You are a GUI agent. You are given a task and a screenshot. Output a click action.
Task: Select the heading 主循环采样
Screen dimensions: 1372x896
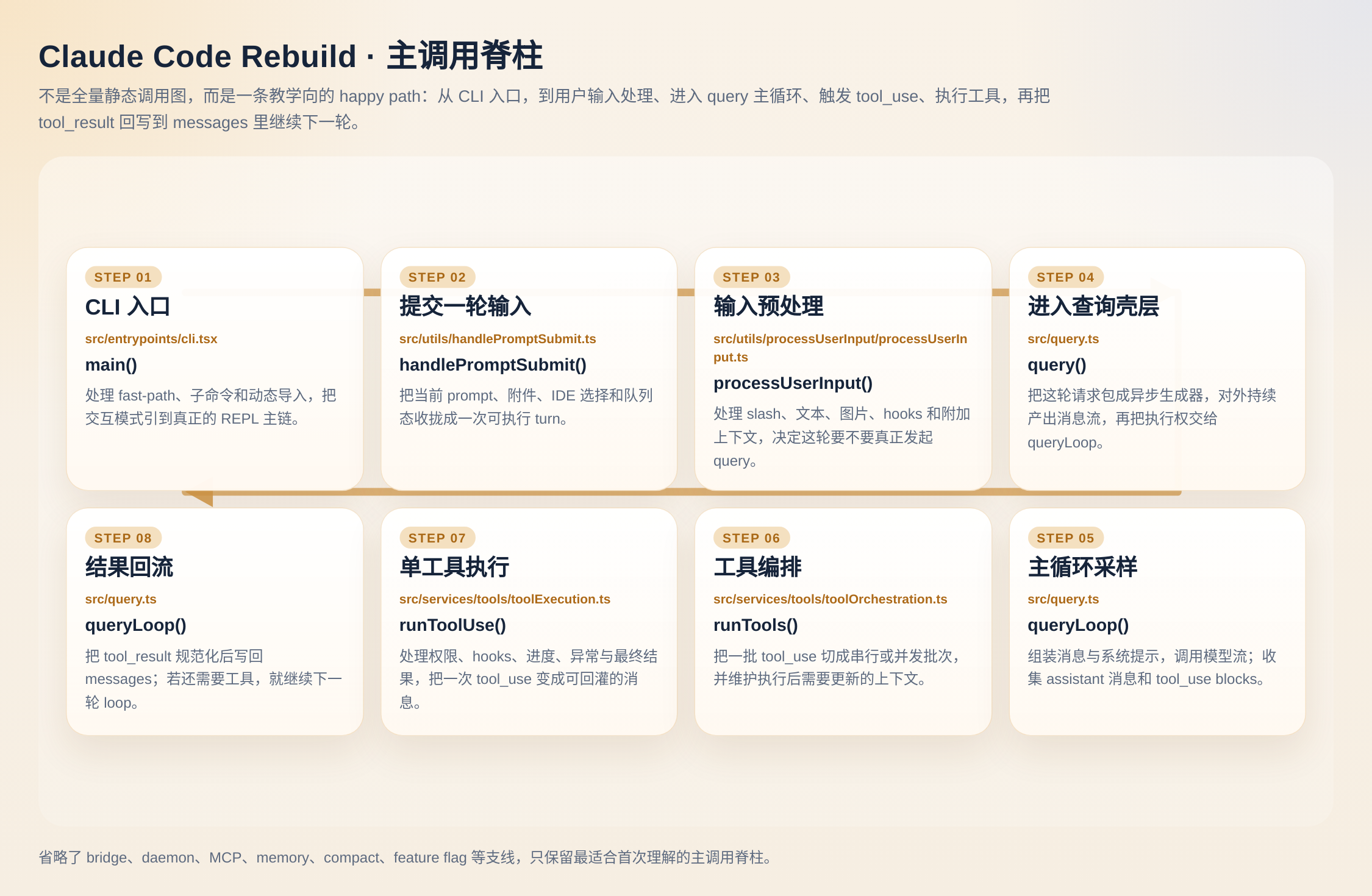pos(1082,567)
